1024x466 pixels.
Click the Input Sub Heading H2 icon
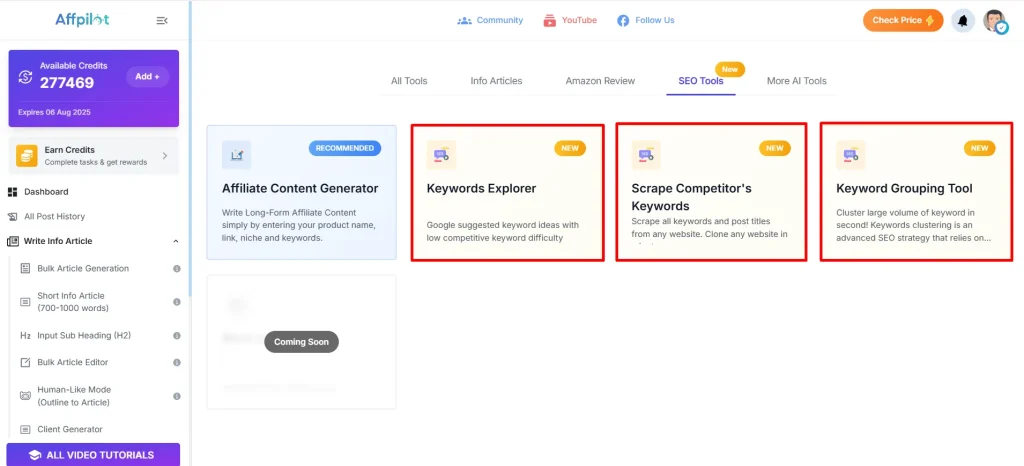point(25,335)
